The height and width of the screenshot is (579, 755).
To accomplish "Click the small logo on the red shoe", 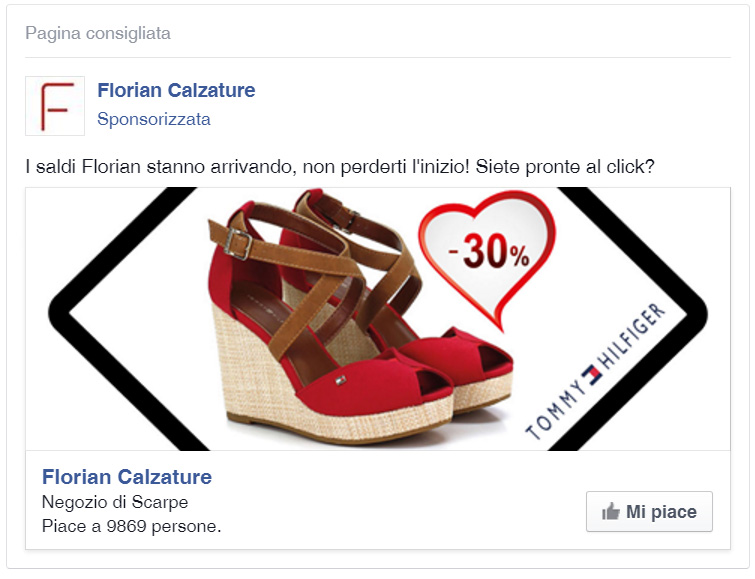I will point(340,380).
